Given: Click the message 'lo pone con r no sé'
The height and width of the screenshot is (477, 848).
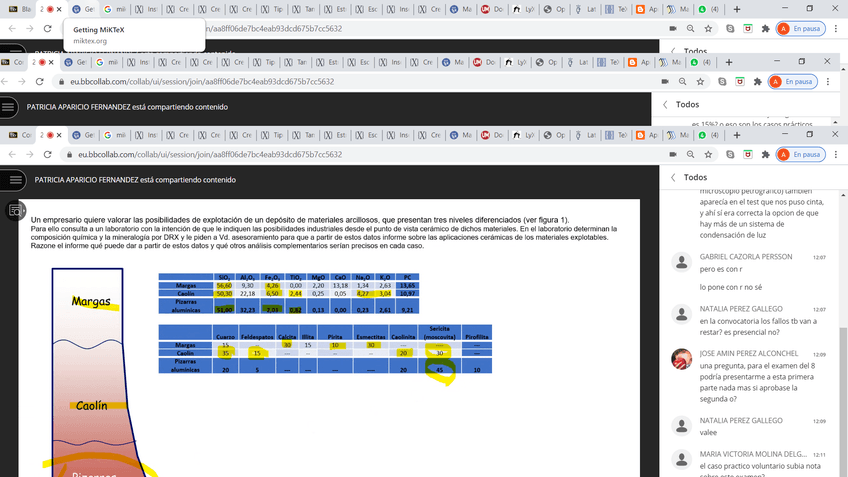Looking at the screenshot, I should tap(731, 287).
